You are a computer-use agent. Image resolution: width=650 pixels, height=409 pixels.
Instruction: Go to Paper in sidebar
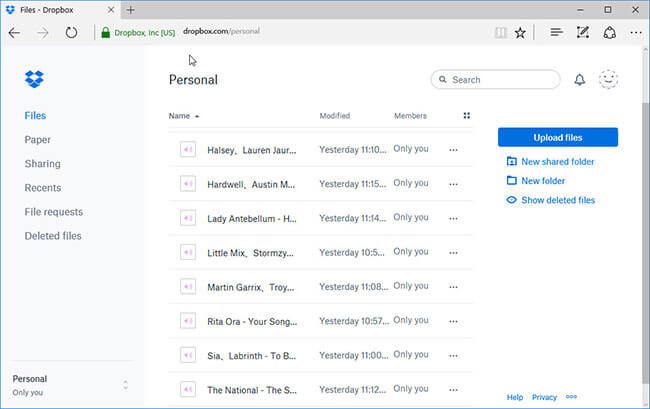(38, 140)
